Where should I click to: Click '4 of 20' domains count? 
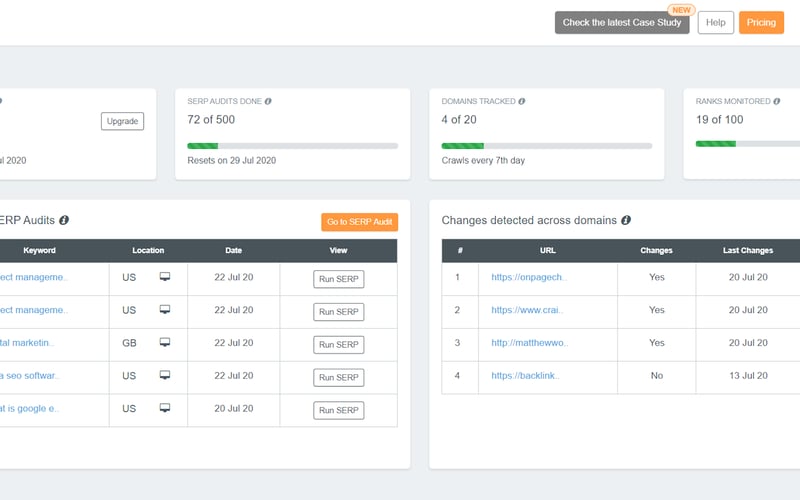pos(459,119)
